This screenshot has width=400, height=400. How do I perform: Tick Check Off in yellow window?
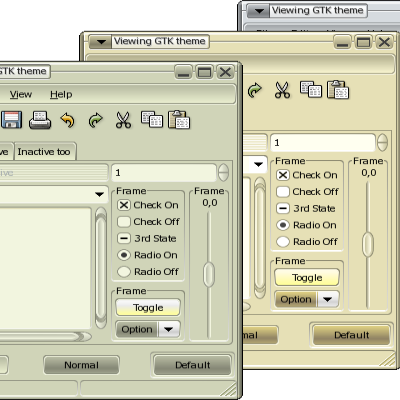click(x=283, y=192)
